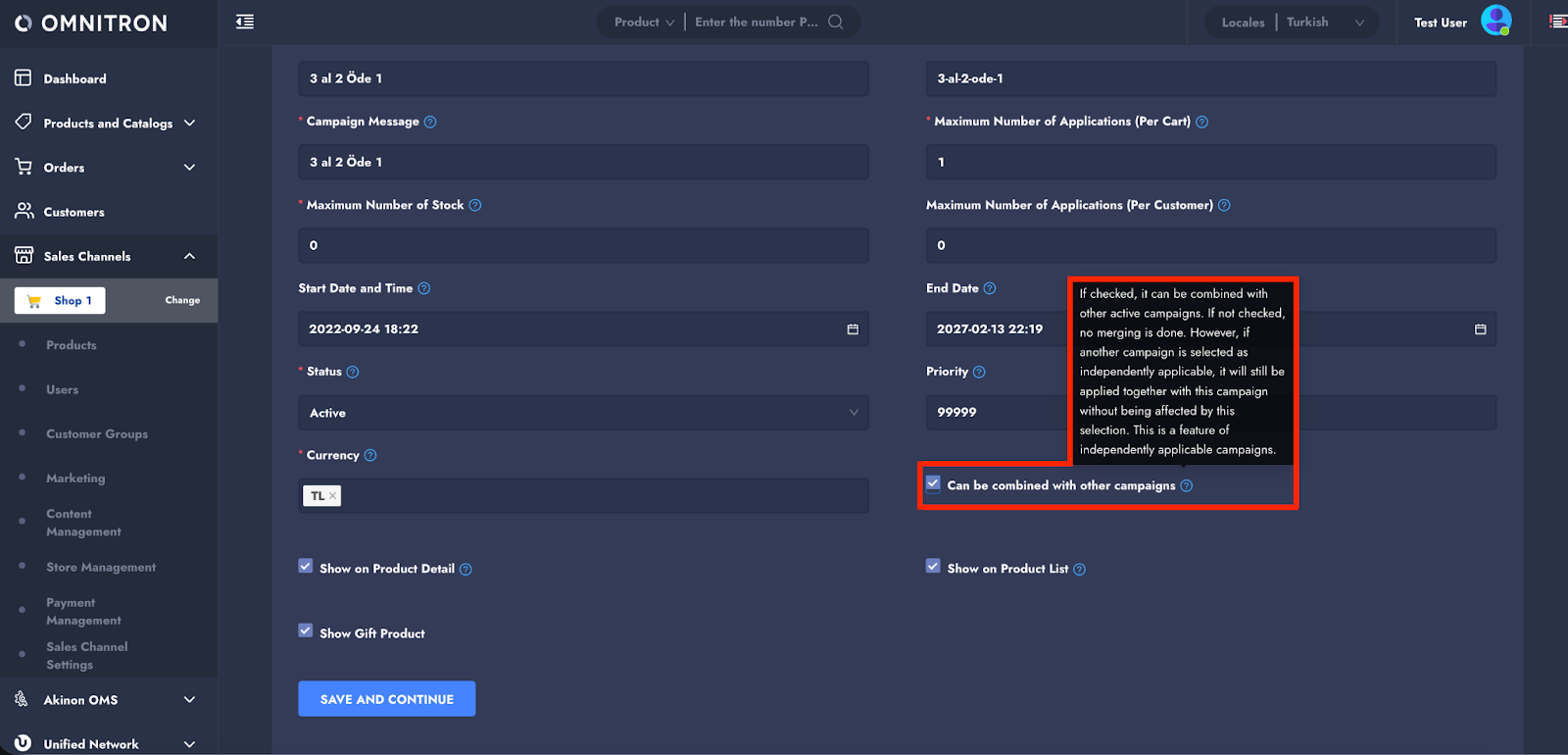Remove the TL currency tag

pos(333,496)
